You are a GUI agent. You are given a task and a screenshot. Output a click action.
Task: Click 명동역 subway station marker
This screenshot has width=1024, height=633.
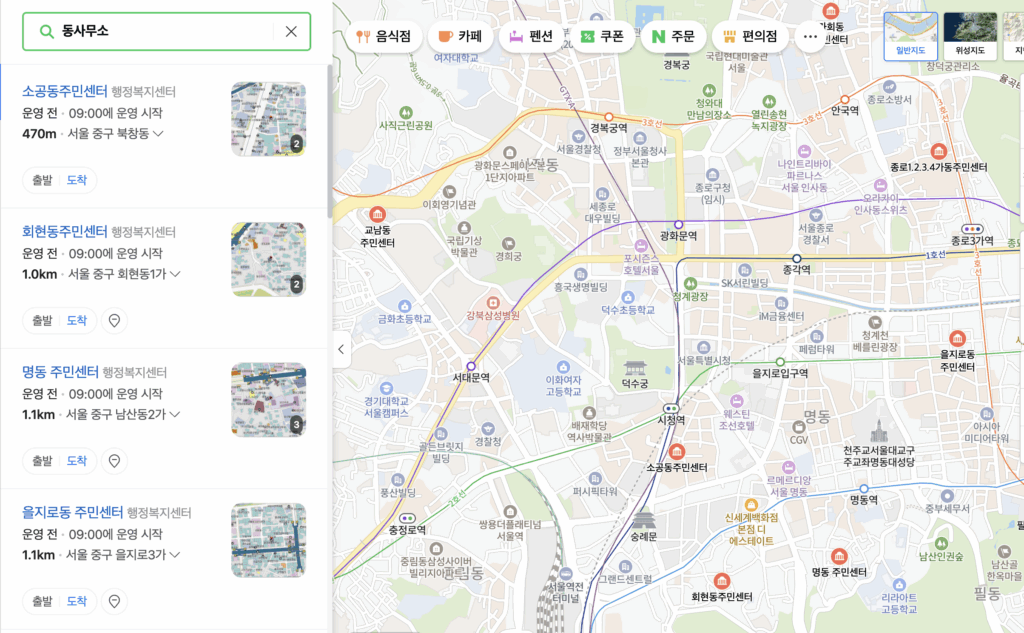tap(863, 489)
